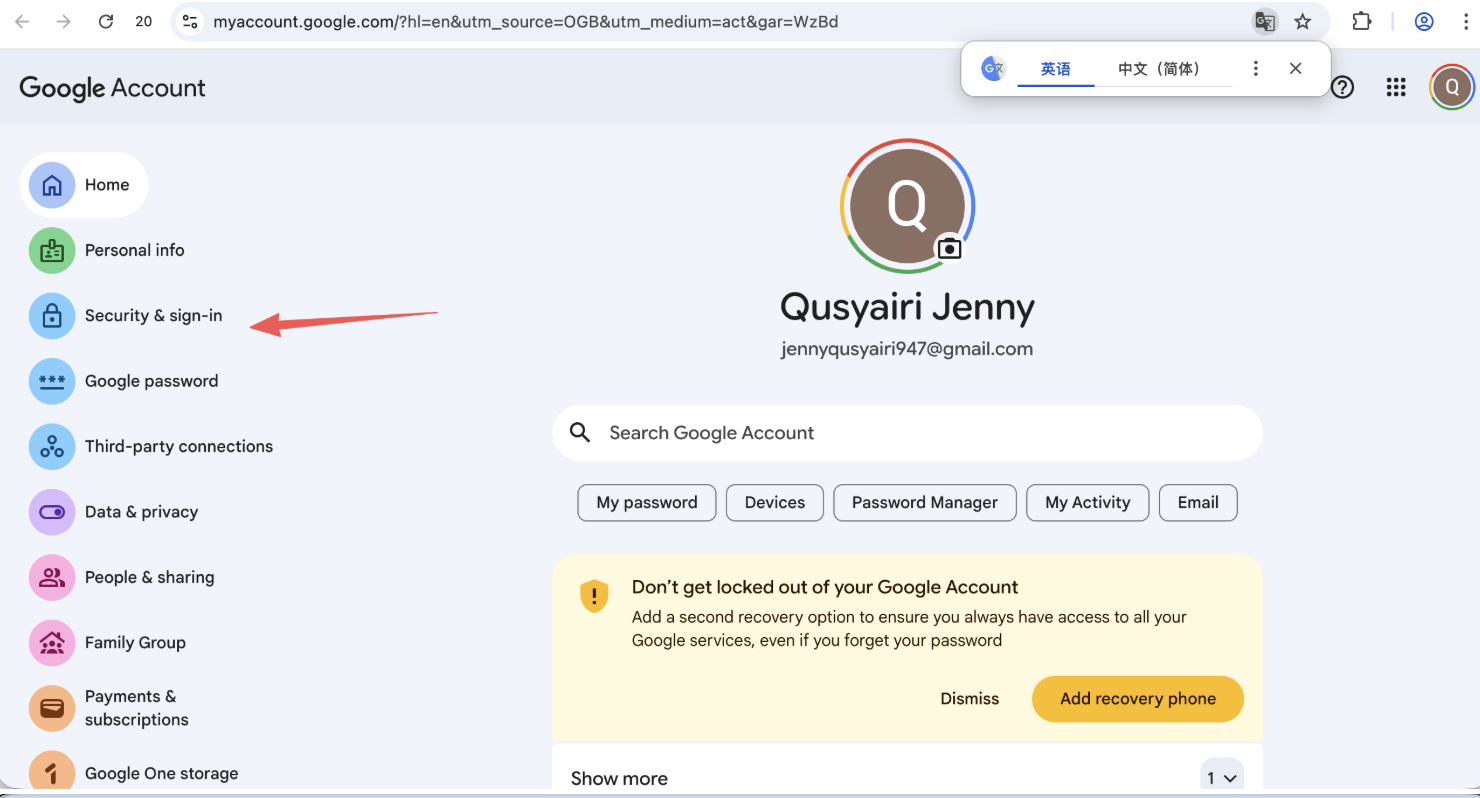Image resolution: width=1480 pixels, height=798 pixels.
Task: Click the Google Account logo
Action: (112, 88)
